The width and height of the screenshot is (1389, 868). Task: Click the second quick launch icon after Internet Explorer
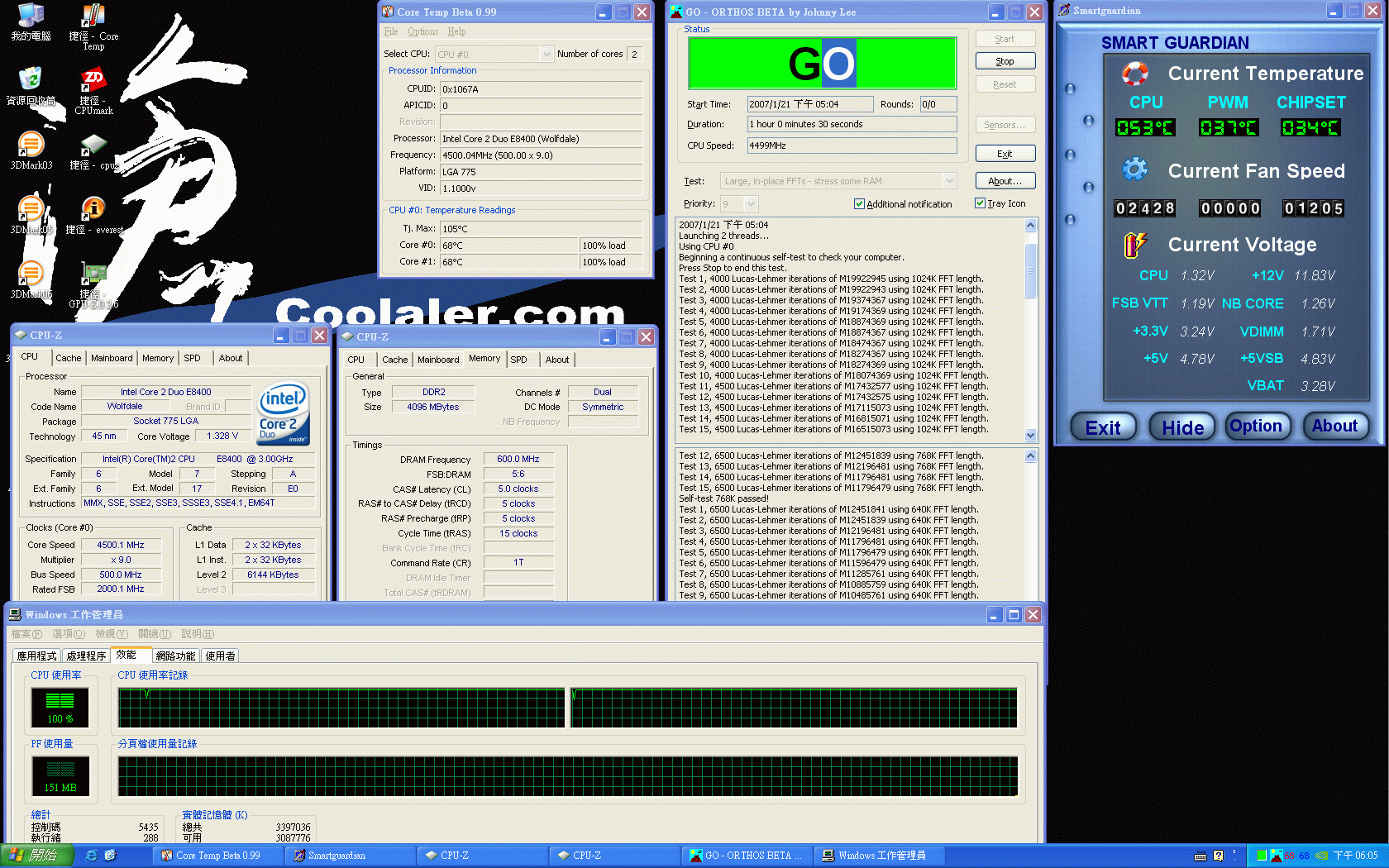(110, 856)
